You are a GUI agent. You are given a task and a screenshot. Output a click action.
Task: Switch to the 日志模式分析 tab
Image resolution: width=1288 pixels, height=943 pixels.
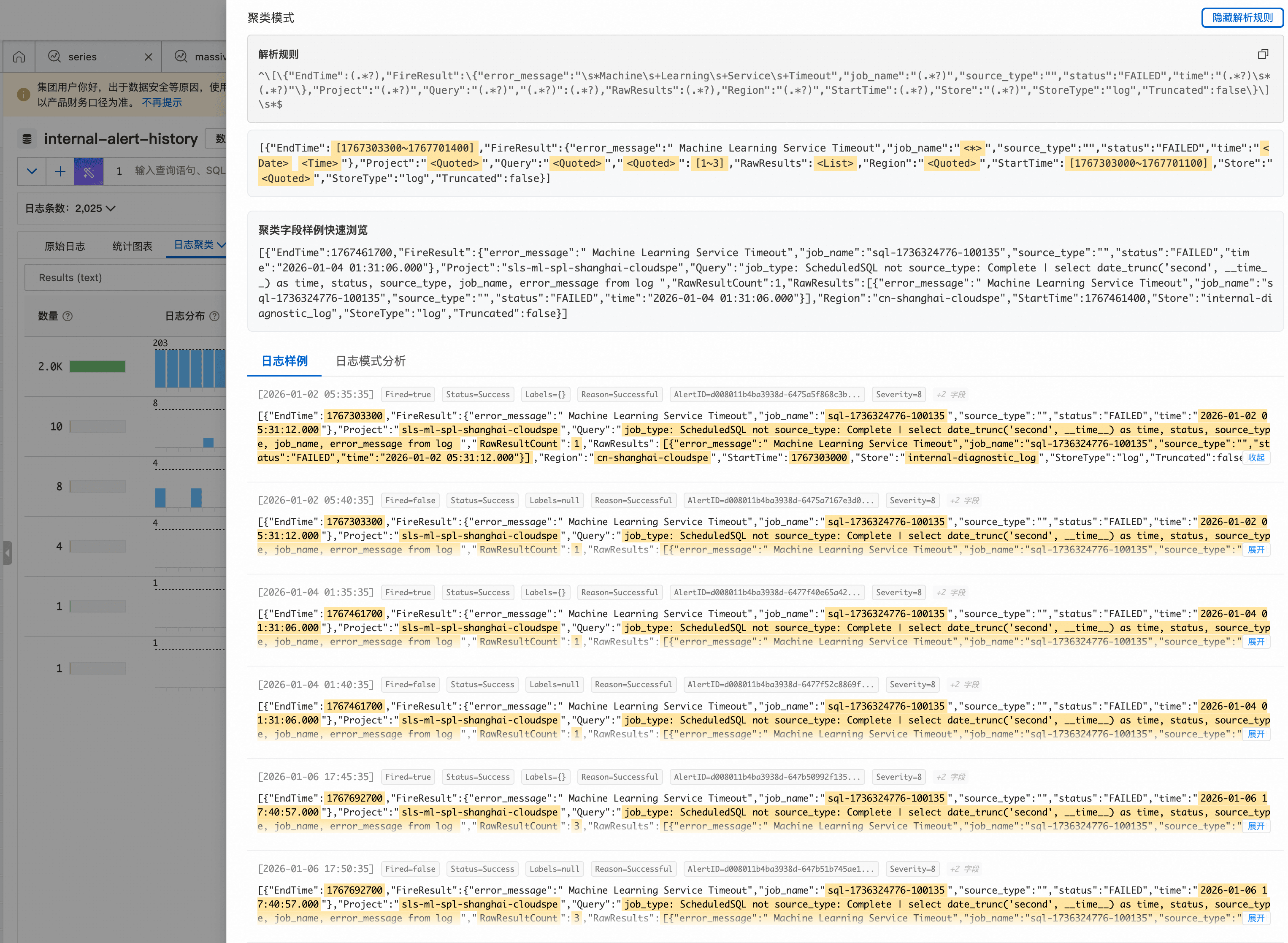(371, 361)
